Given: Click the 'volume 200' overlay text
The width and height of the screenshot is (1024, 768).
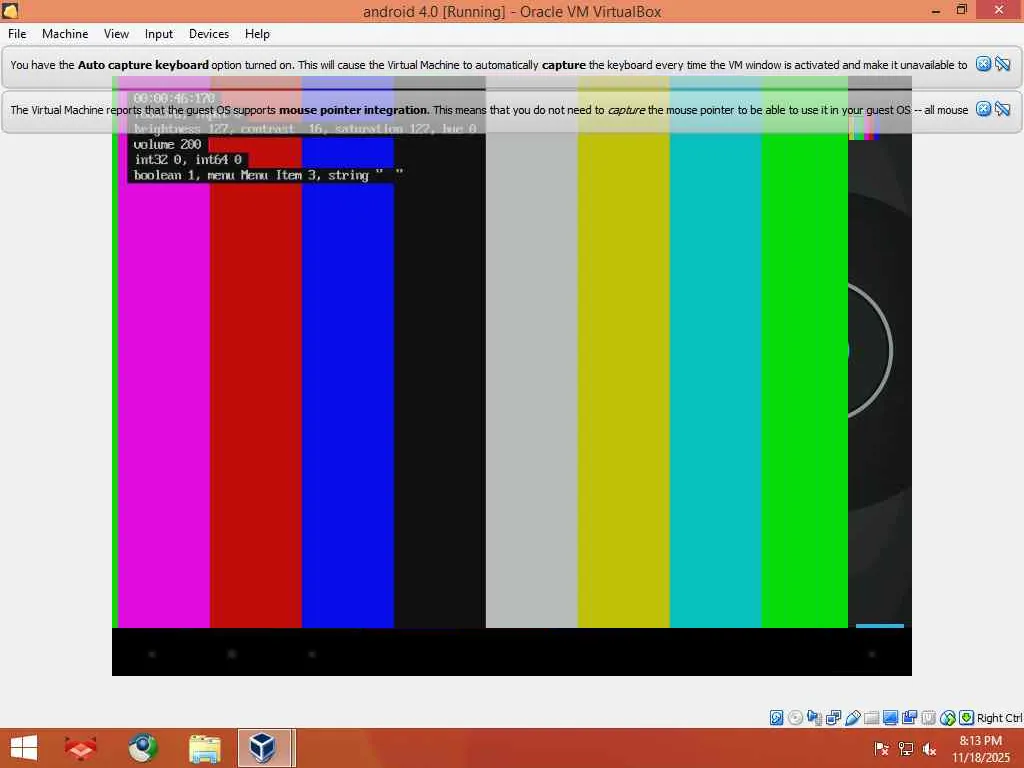Looking at the screenshot, I should click(x=167, y=144).
